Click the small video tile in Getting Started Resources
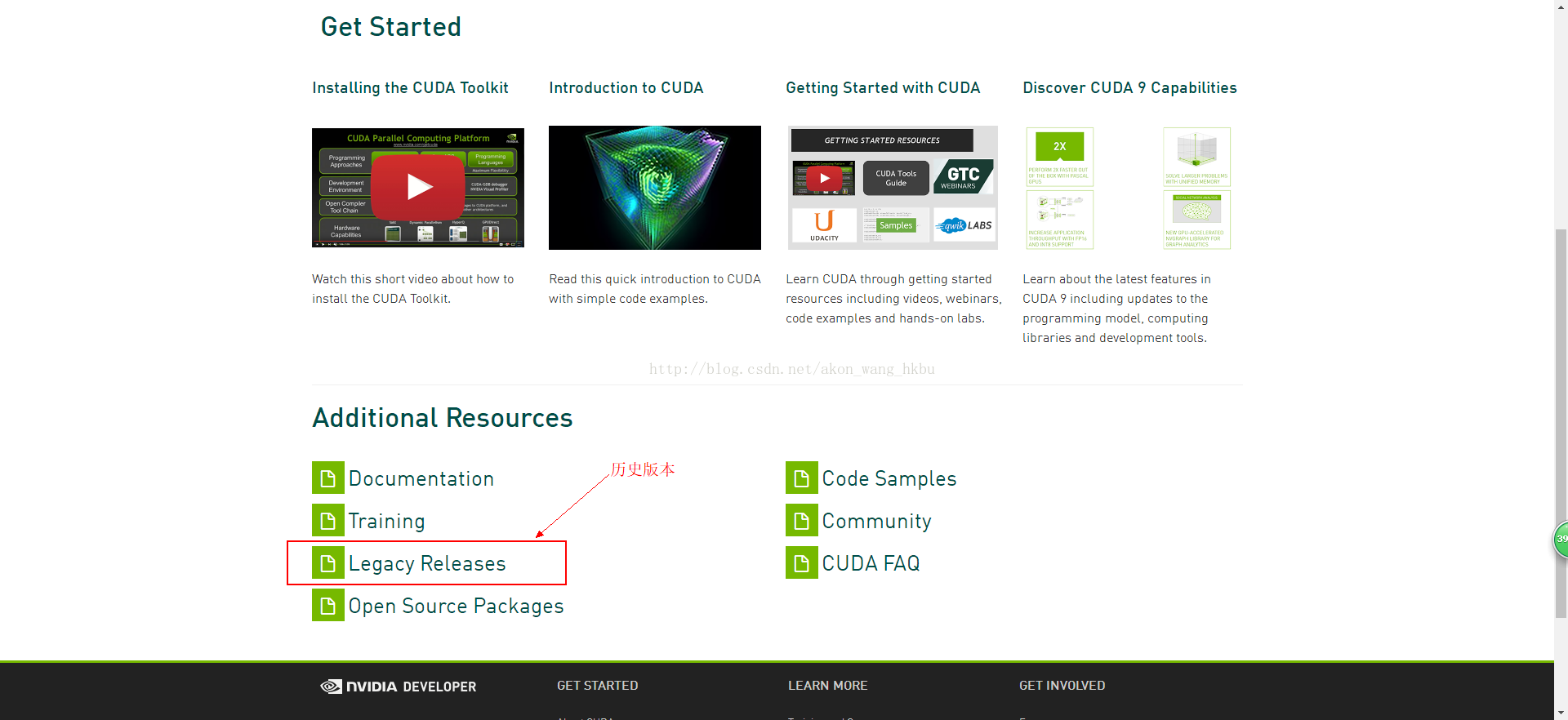 coord(824,178)
